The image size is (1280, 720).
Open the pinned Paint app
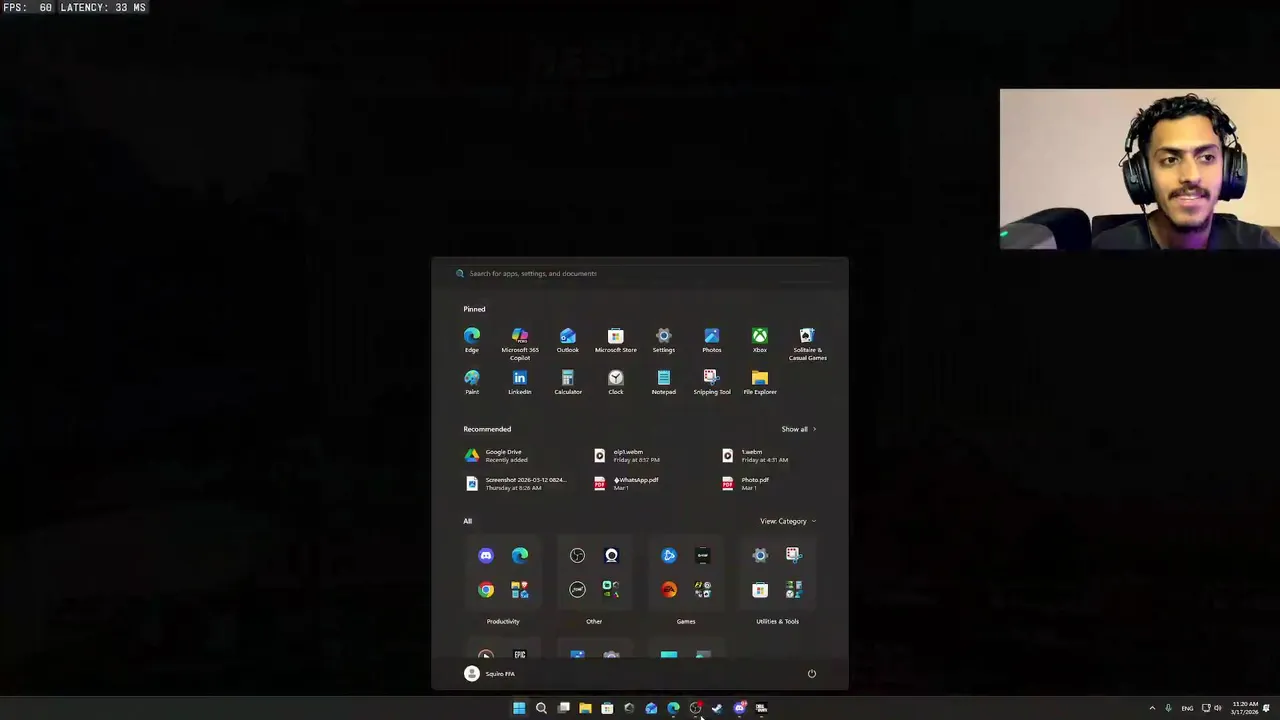tap(472, 382)
